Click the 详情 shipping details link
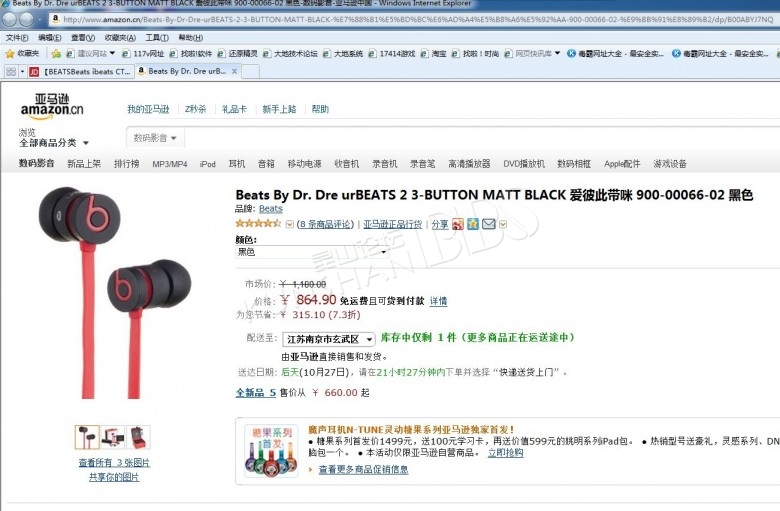 (438, 301)
